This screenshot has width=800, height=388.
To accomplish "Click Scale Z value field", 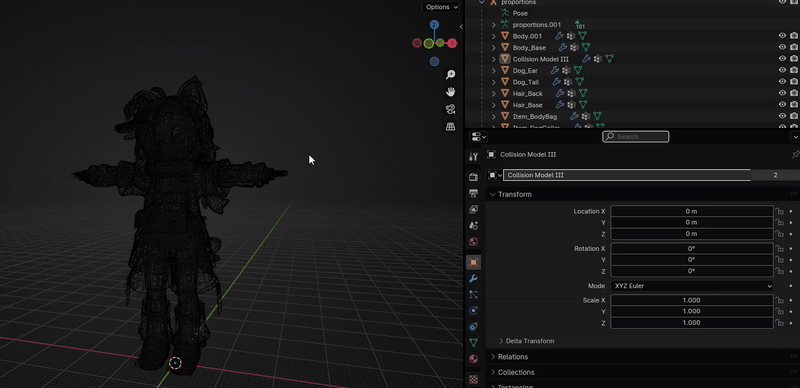I will pos(692,323).
